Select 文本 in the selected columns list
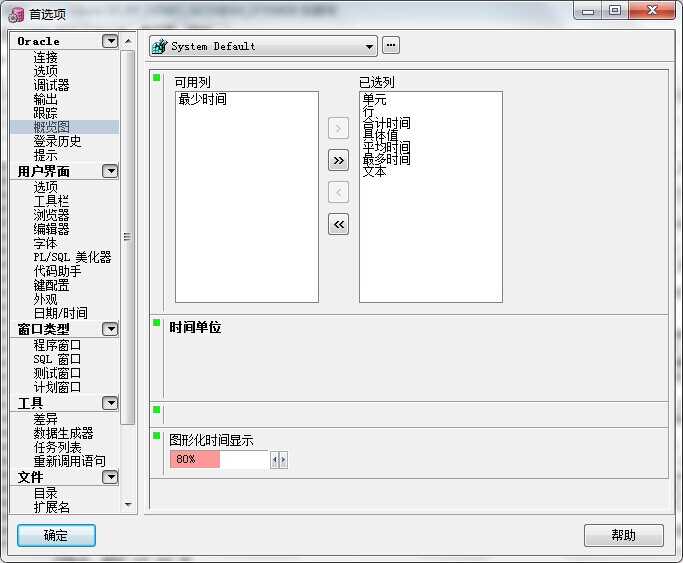683x563 pixels. (375, 171)
